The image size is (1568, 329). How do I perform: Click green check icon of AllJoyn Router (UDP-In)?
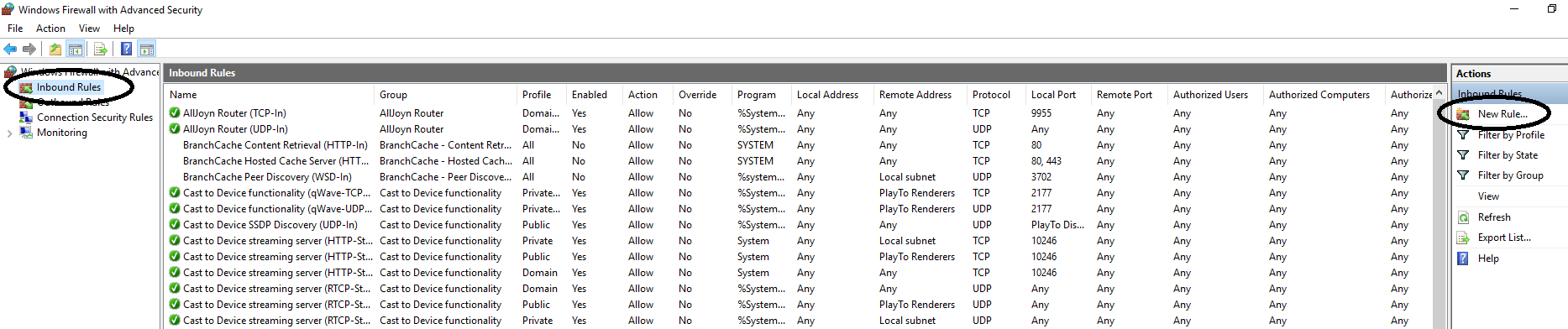click(175, 128)
